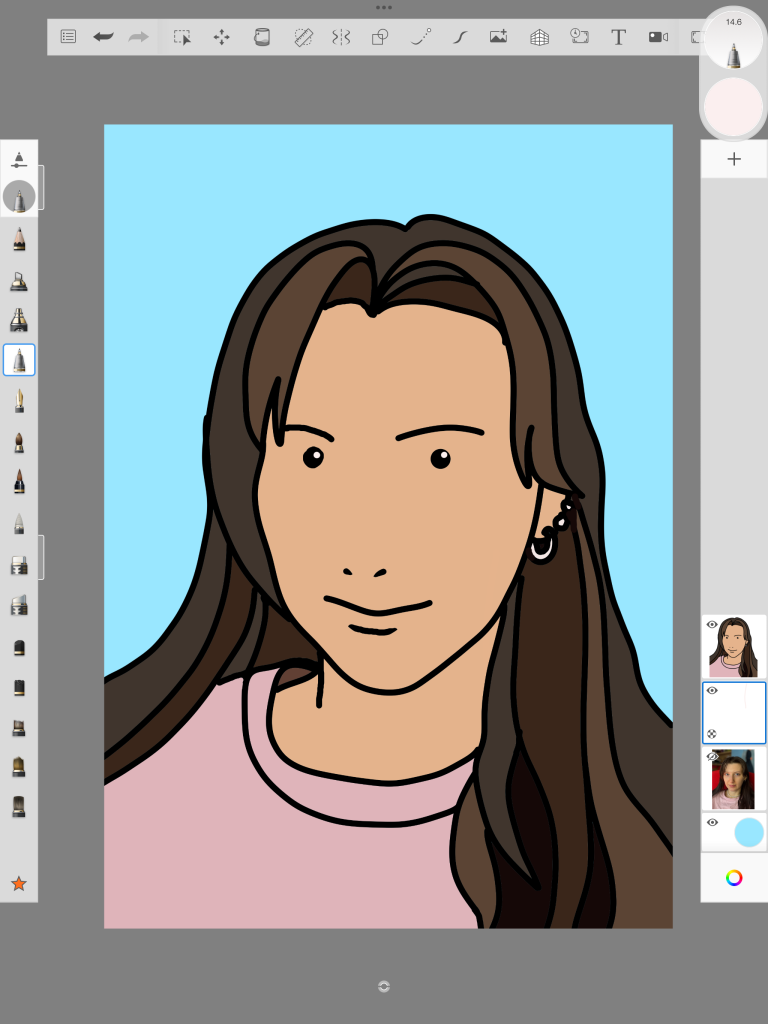Open the Ruler guides tool
Screen dimensions: 768x1024
click(x=303, y=37)
